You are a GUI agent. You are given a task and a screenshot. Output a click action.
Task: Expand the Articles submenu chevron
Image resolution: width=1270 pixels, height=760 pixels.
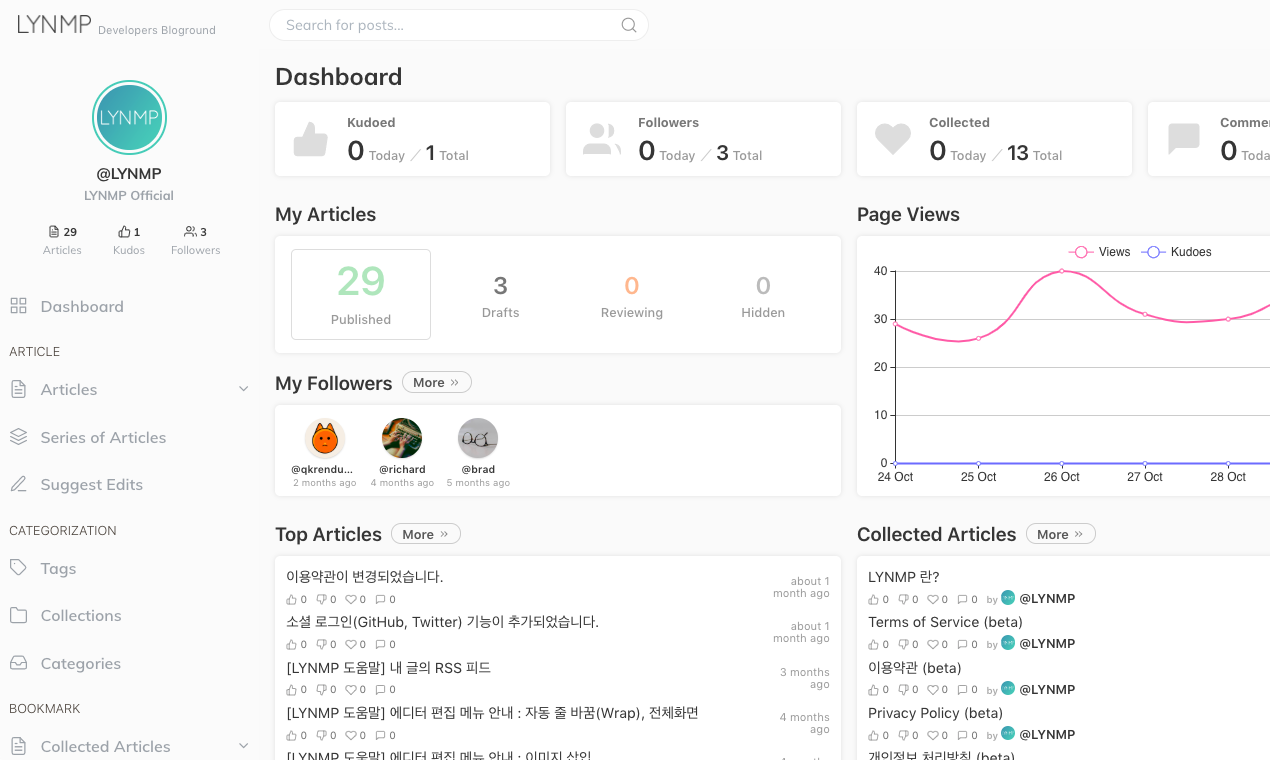tap(243, 389)
